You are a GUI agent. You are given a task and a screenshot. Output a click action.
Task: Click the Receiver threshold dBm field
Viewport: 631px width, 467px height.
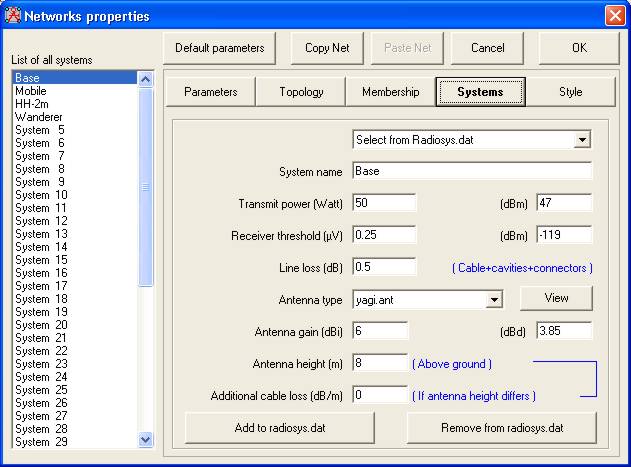564,235
